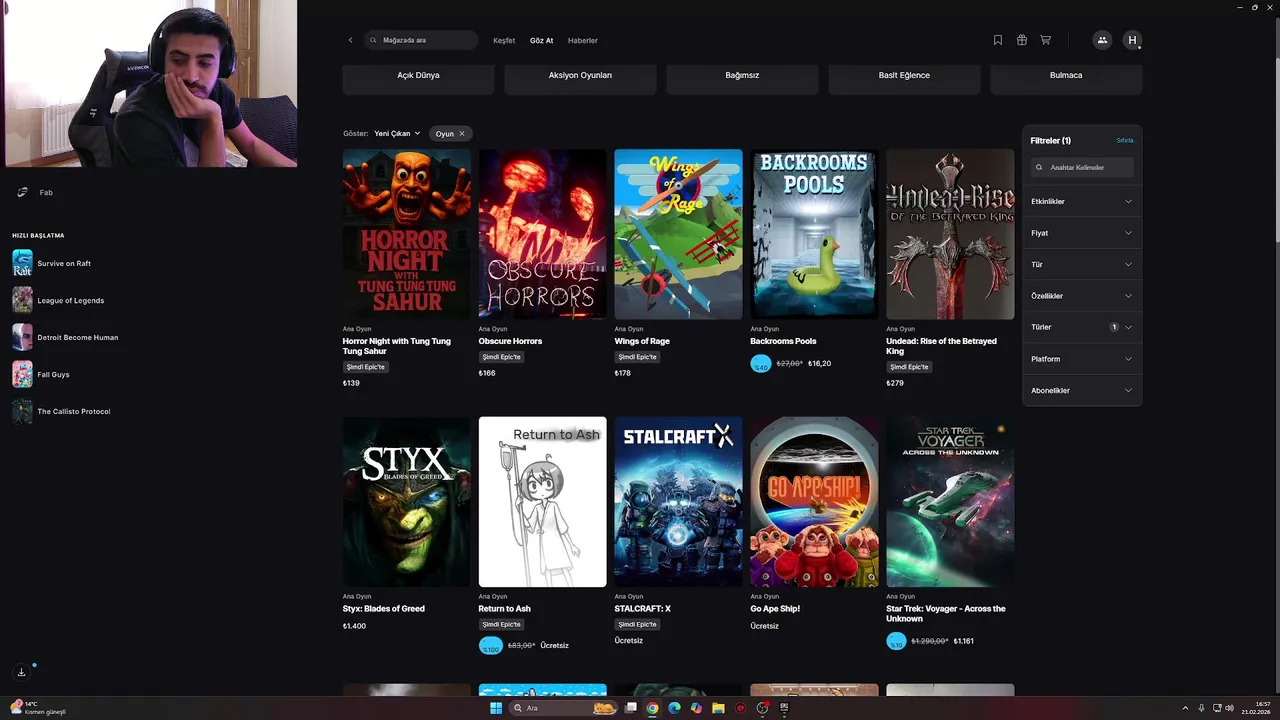Open File Explorer from the taskbar
This screenshot has height=720, width=1280.
[x=718, y=708]
